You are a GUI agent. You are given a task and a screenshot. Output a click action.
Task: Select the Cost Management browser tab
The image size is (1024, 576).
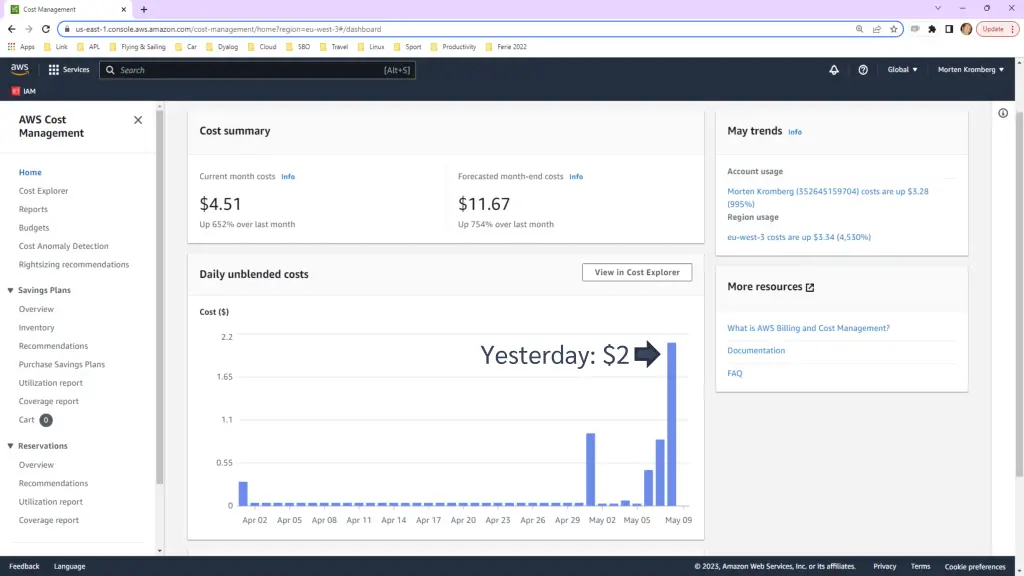67,9
